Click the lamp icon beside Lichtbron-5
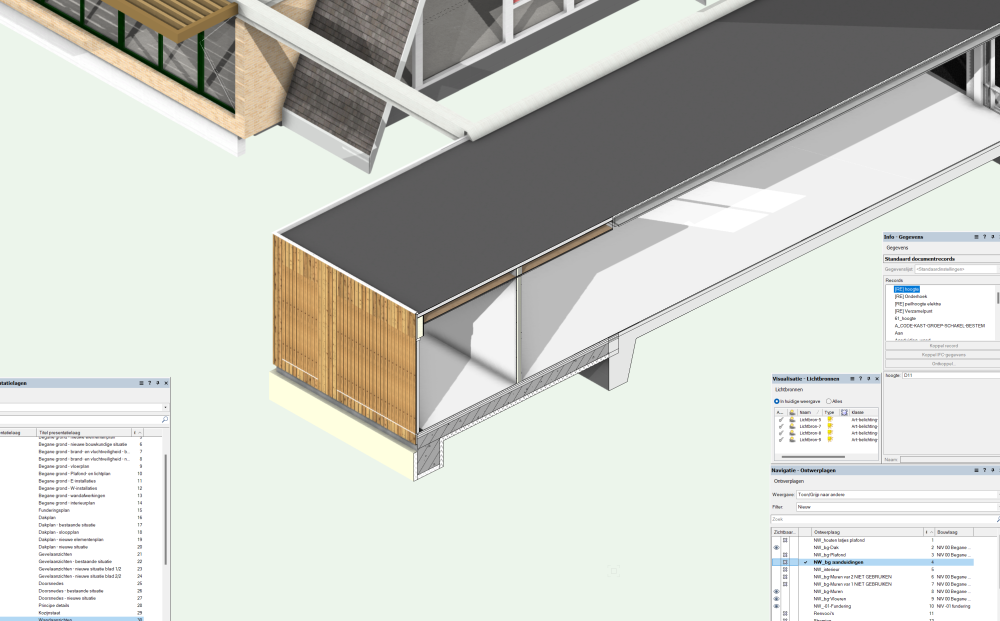1000x621 pixels. [792, 419]
